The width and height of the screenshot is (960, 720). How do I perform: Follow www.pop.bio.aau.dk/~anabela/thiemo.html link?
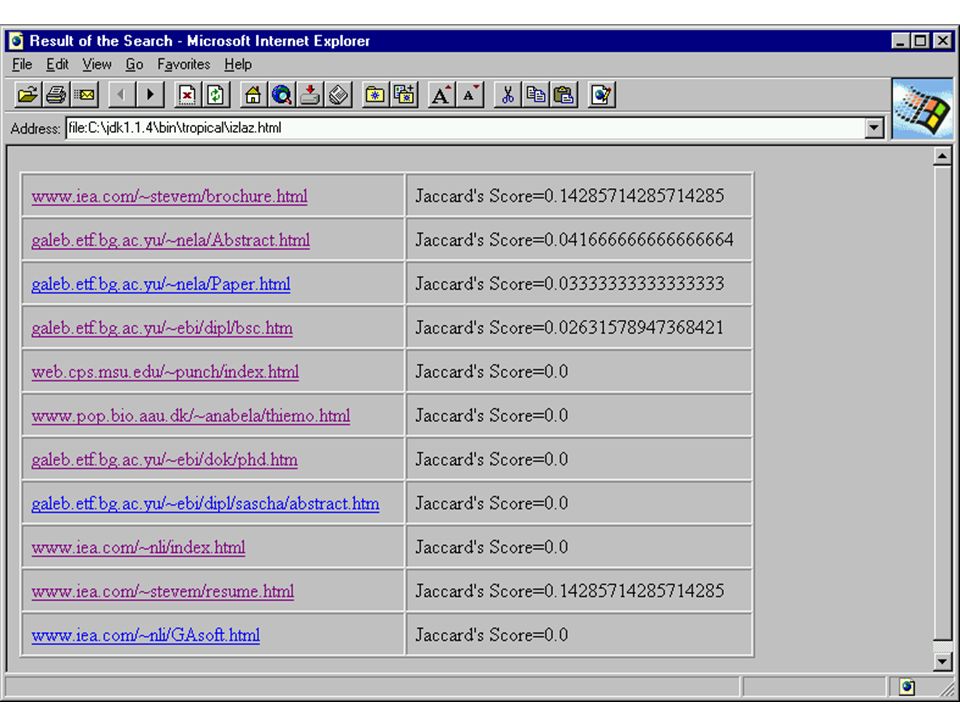[191, 416]
